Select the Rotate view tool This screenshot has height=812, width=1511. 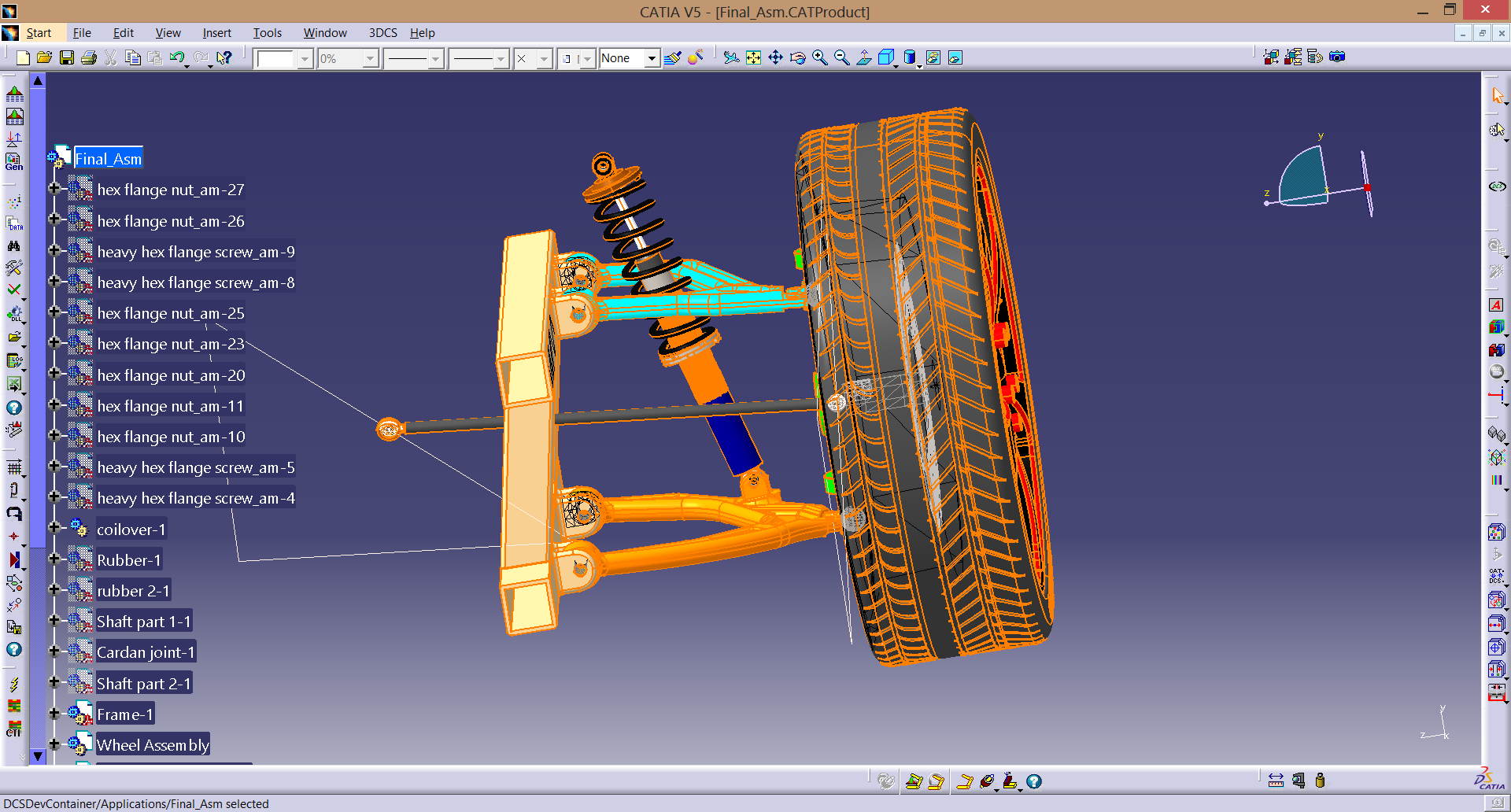pos(797,57)
